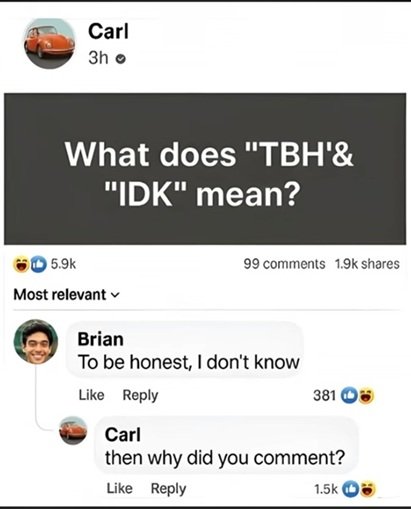Viewport: 411px width, 509px height.
Task: Open Brian's profile photo
Action: pos(36,341)
